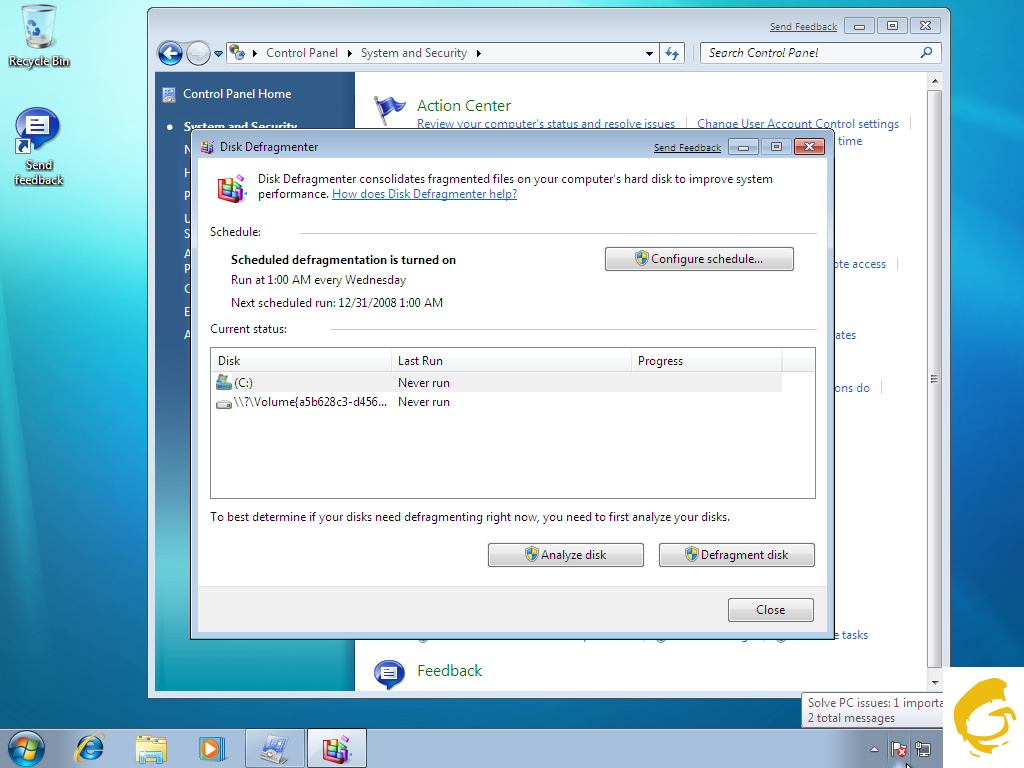Open the recent pages dropdown arrow
The width and height of the screenshot is (1024, 768).
(219, 53)
